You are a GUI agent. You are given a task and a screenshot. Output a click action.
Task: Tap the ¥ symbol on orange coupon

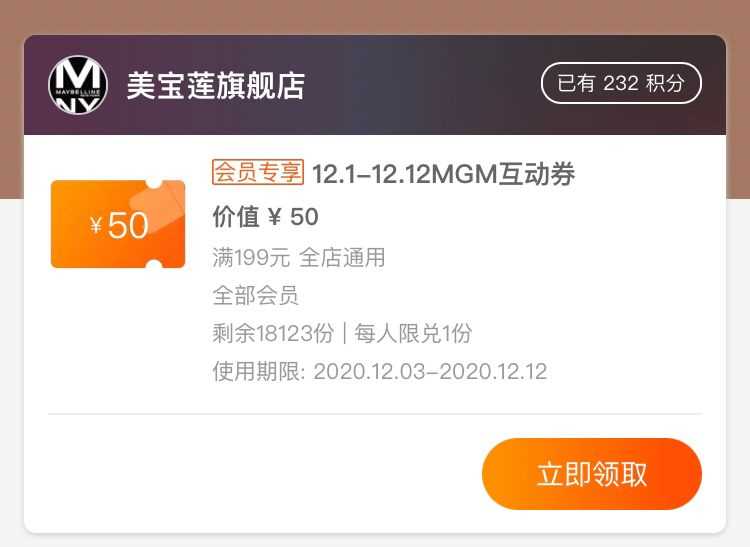[x=96, y=225]
